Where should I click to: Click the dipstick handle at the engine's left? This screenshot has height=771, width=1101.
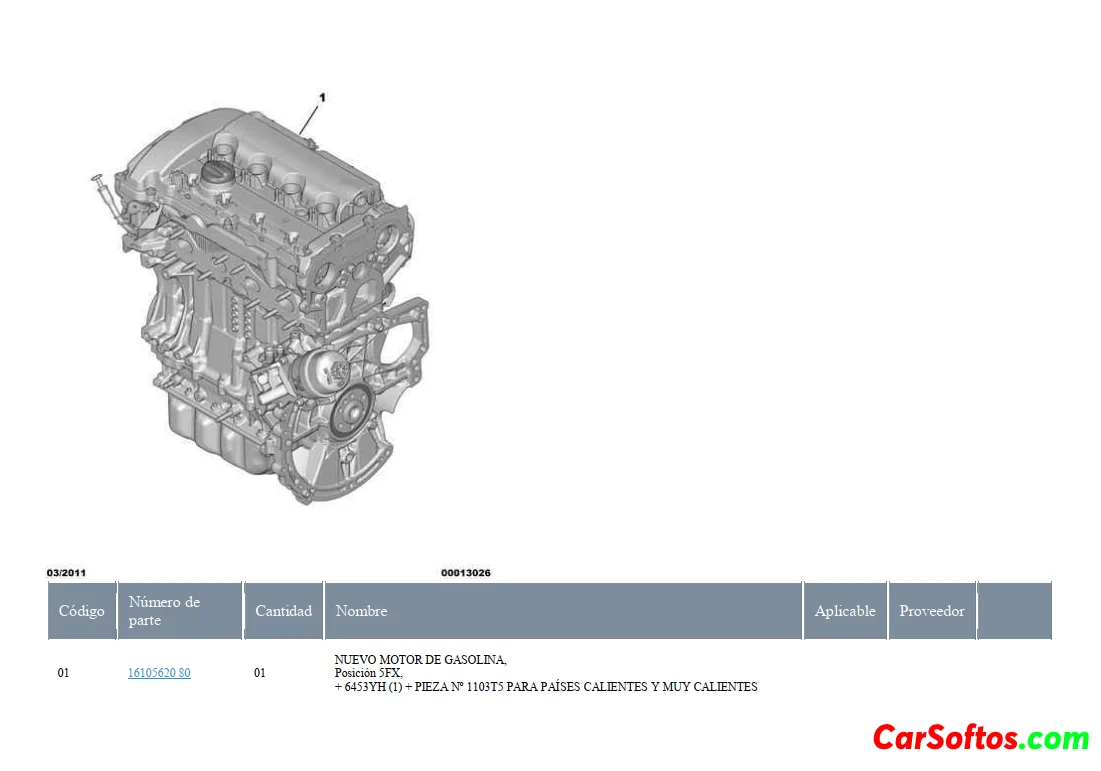(x=98, y=180)
